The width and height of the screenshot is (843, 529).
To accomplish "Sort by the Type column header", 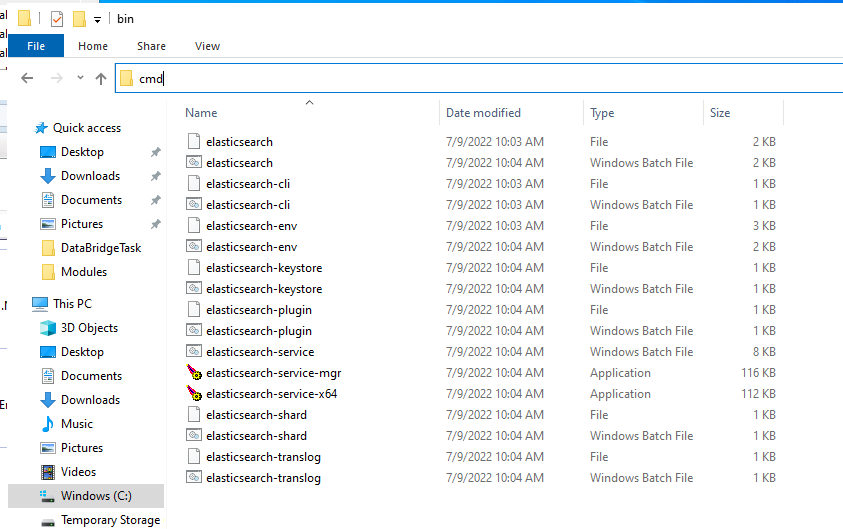I will pyautogui.click(x=602, y=113).
